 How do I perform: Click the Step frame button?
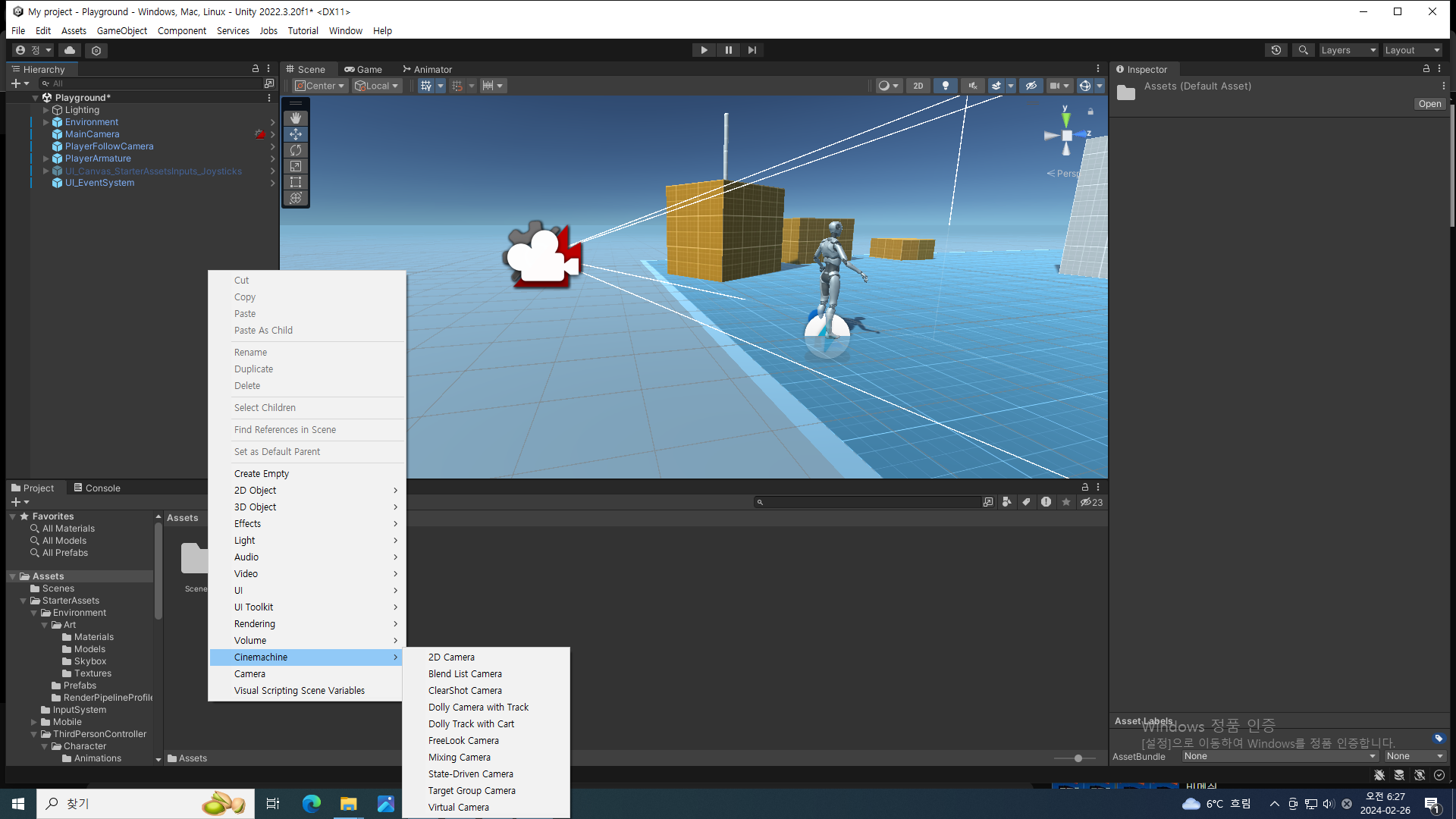752,50
